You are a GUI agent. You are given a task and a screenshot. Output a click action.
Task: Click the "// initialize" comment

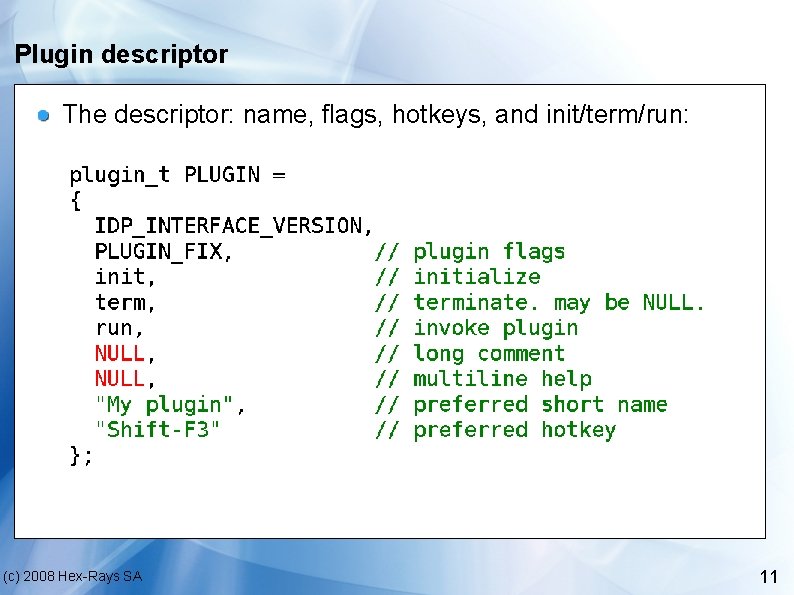tap(458, 277)
